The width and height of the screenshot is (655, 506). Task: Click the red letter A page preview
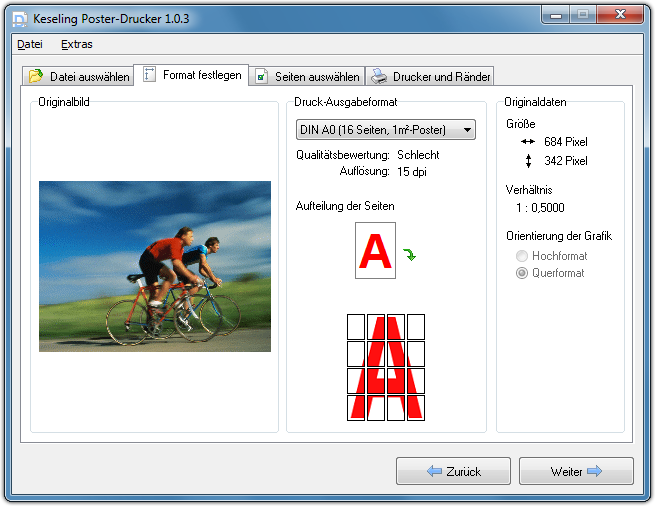[375, 251]
